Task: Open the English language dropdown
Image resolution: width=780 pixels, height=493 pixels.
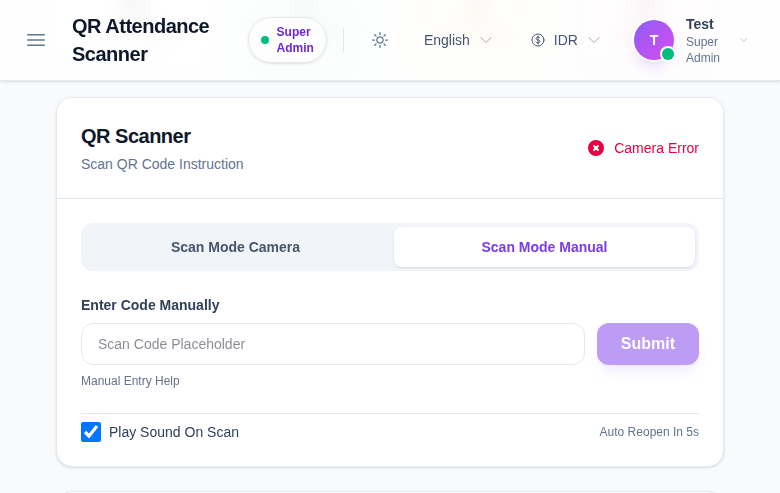Action: click(458, 40)
